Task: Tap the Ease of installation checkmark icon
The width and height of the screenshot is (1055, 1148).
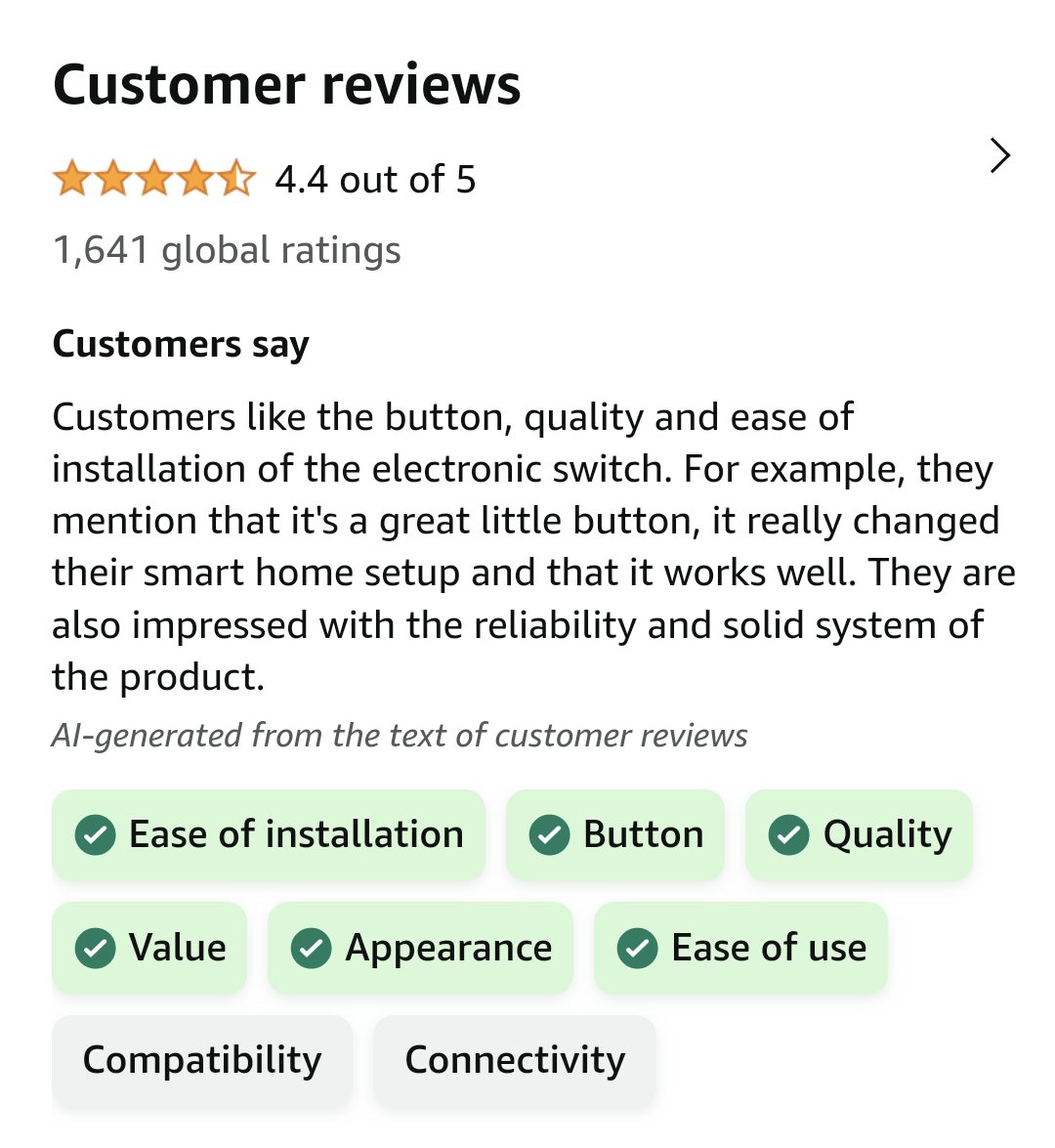Action: click(x=96, y=835)
